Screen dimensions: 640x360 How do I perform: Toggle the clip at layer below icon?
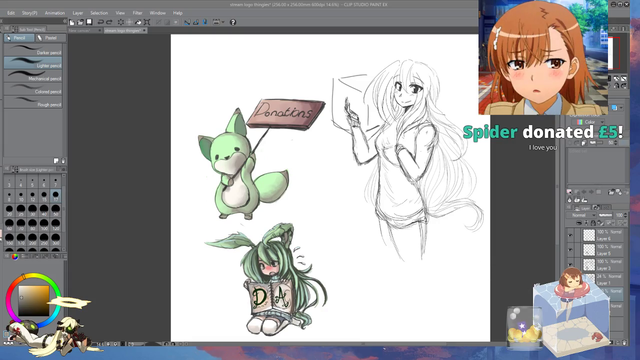click(579, 223)
